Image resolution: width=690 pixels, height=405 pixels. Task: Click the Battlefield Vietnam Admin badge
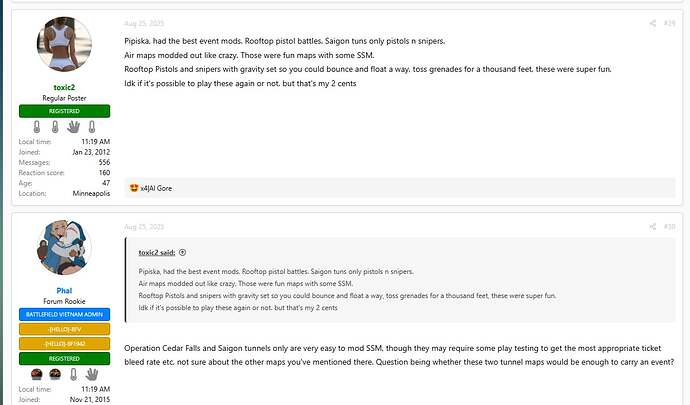pos(65,313)
